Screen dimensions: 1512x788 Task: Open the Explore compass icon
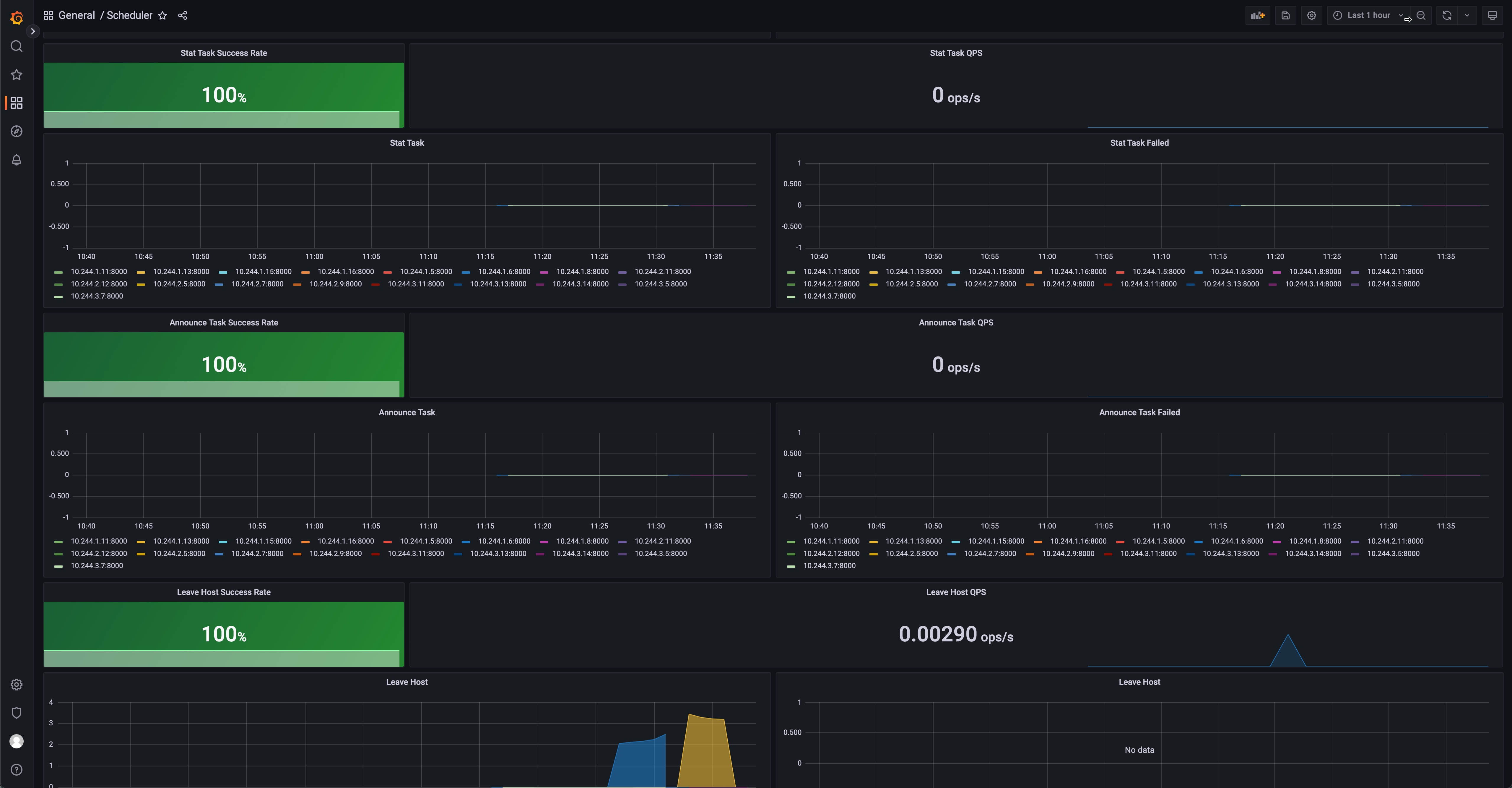tap(17, 132)
